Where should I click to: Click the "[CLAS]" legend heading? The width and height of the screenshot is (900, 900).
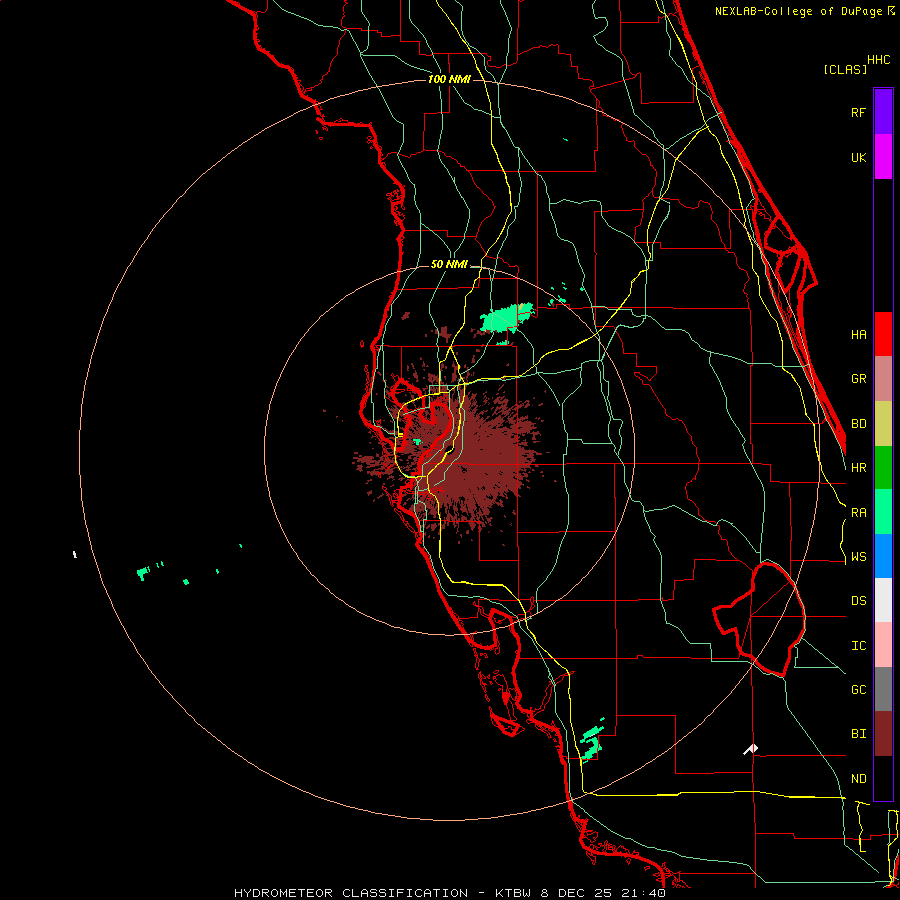(845, 69)
